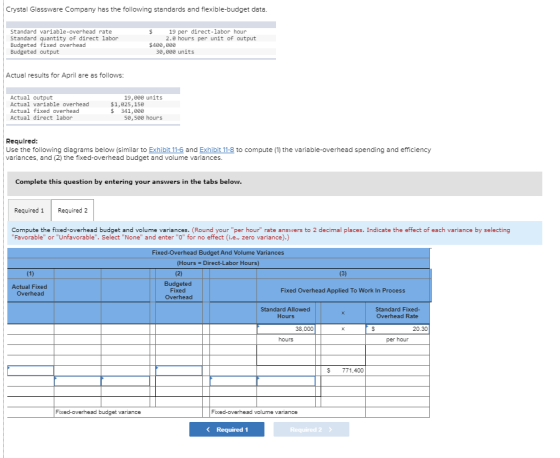This screenshot has width=560, height=458.
Task: Open the volume variance Favorable/Unfavorable dropdown
Action: click(286, 381)
